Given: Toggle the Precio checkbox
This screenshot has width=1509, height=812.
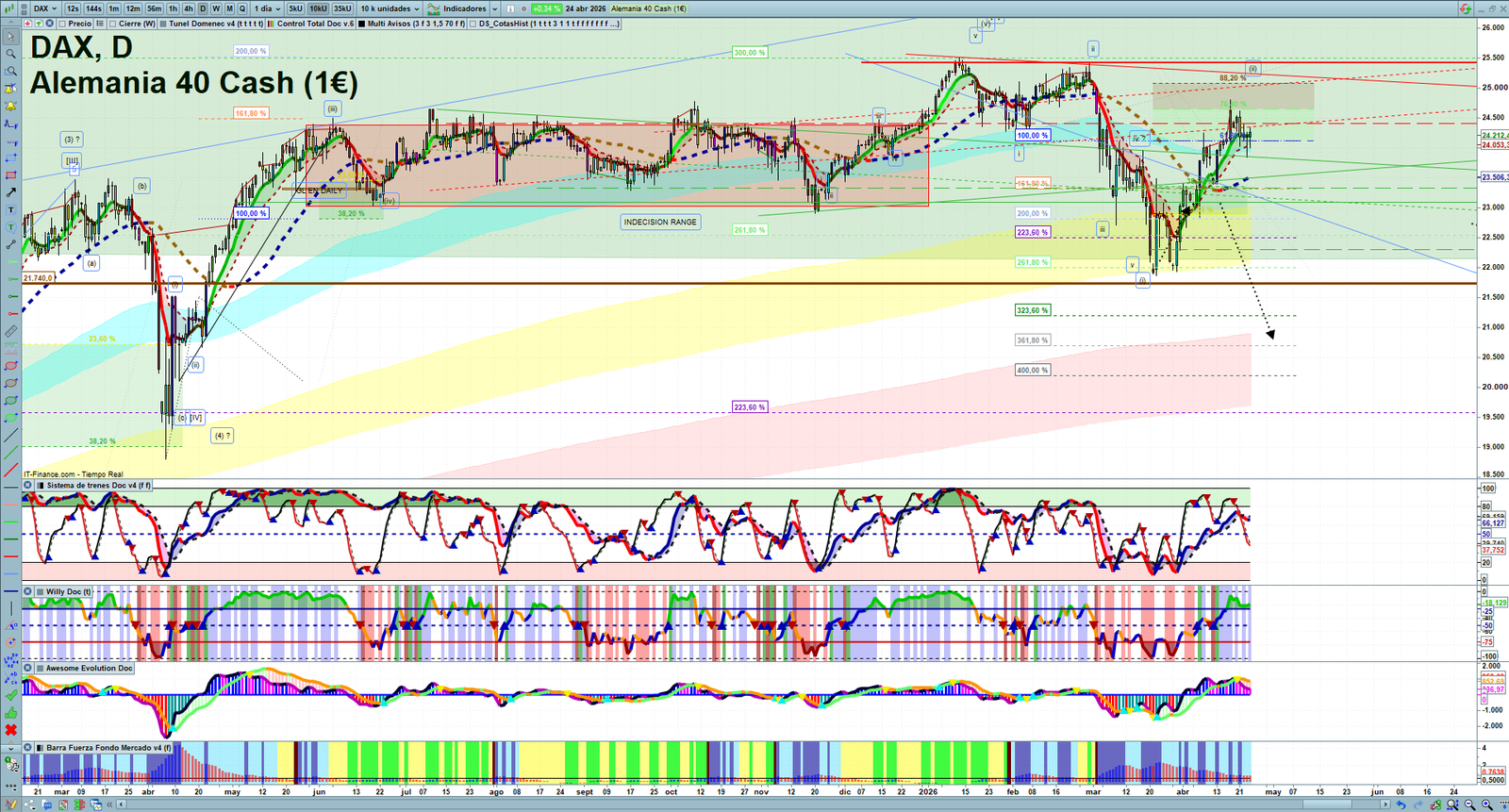Looking at the screenshot, I should [62, 24].
